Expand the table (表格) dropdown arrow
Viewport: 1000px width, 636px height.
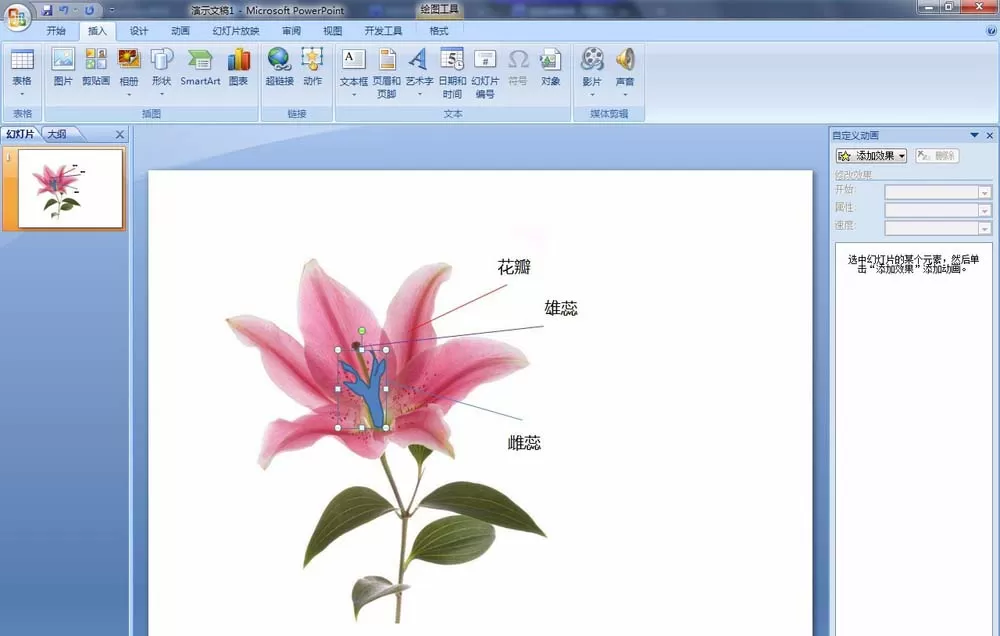tap(22, 94)
